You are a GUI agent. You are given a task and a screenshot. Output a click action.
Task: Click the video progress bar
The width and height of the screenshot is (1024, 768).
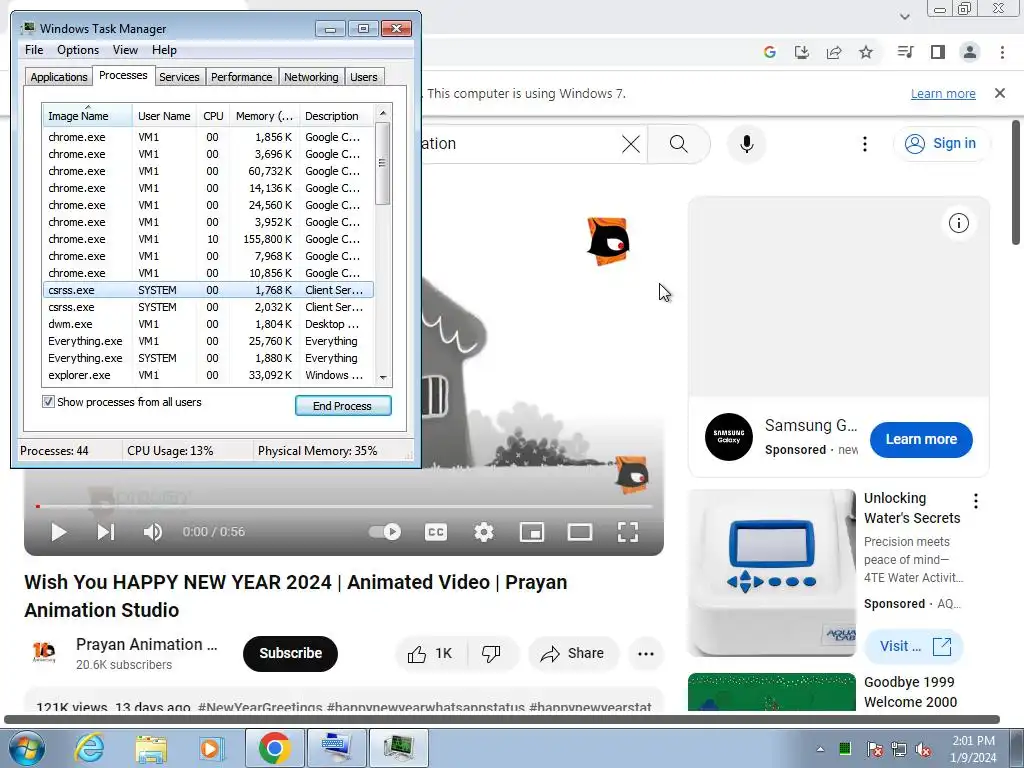tap(344, 506)
